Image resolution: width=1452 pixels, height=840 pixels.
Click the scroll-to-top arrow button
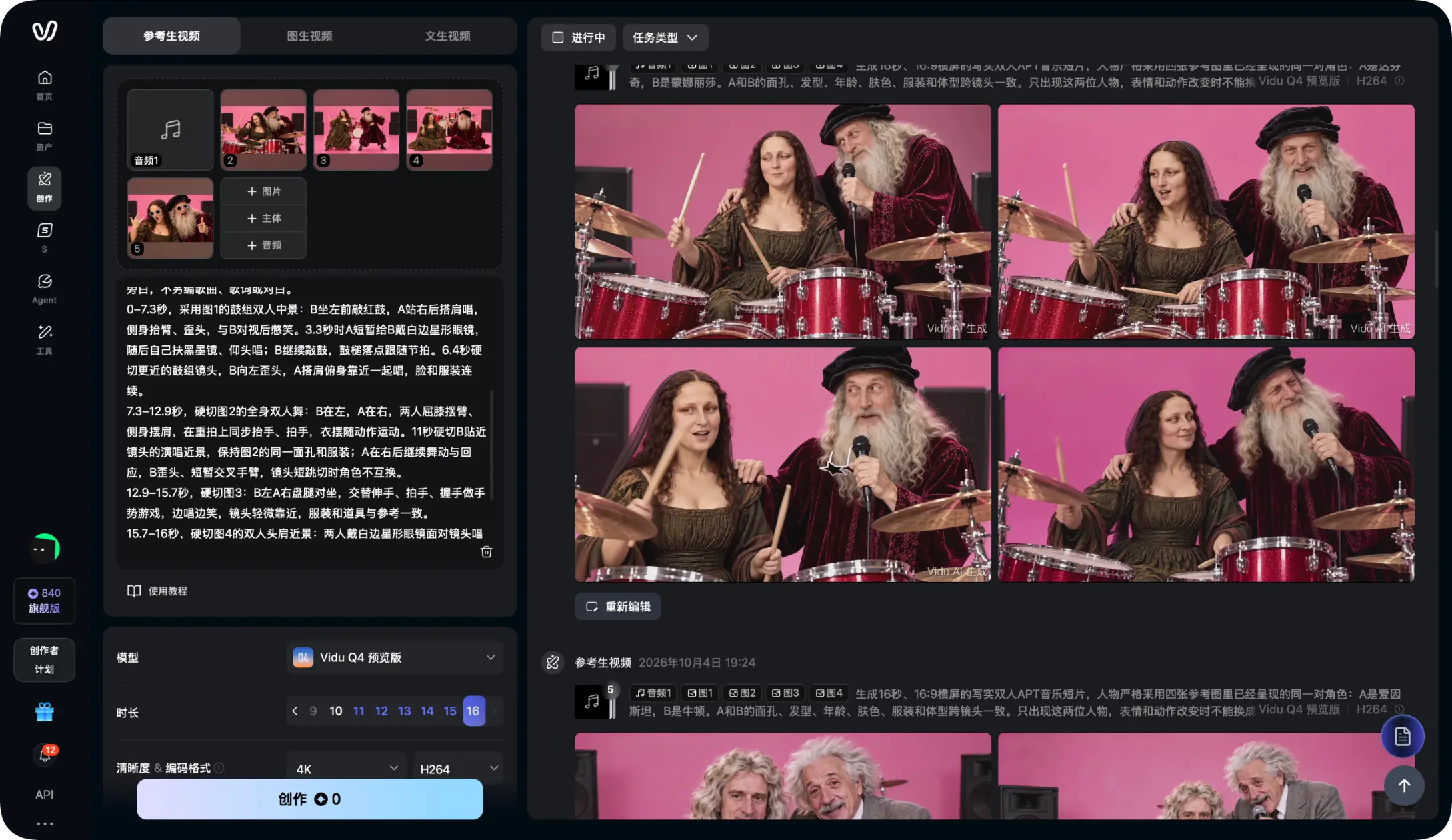1403,785
